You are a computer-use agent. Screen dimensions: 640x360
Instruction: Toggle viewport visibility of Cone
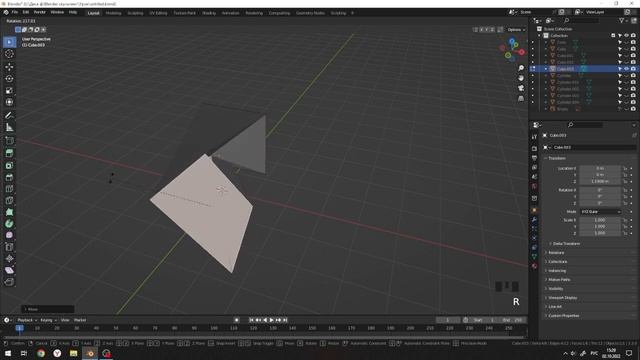click(627, 42)
